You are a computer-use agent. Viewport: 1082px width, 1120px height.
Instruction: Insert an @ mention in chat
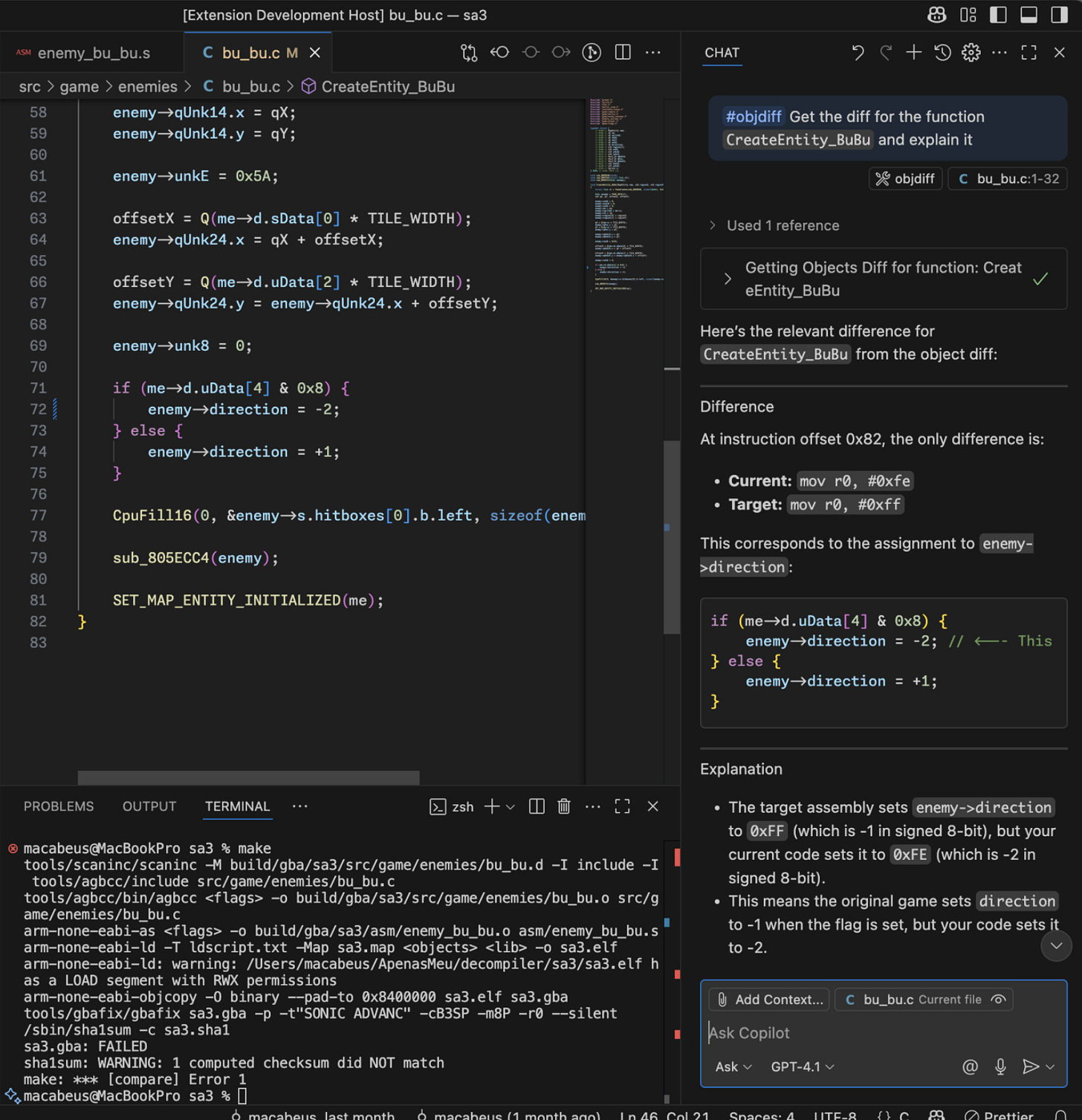[970, 1067]
